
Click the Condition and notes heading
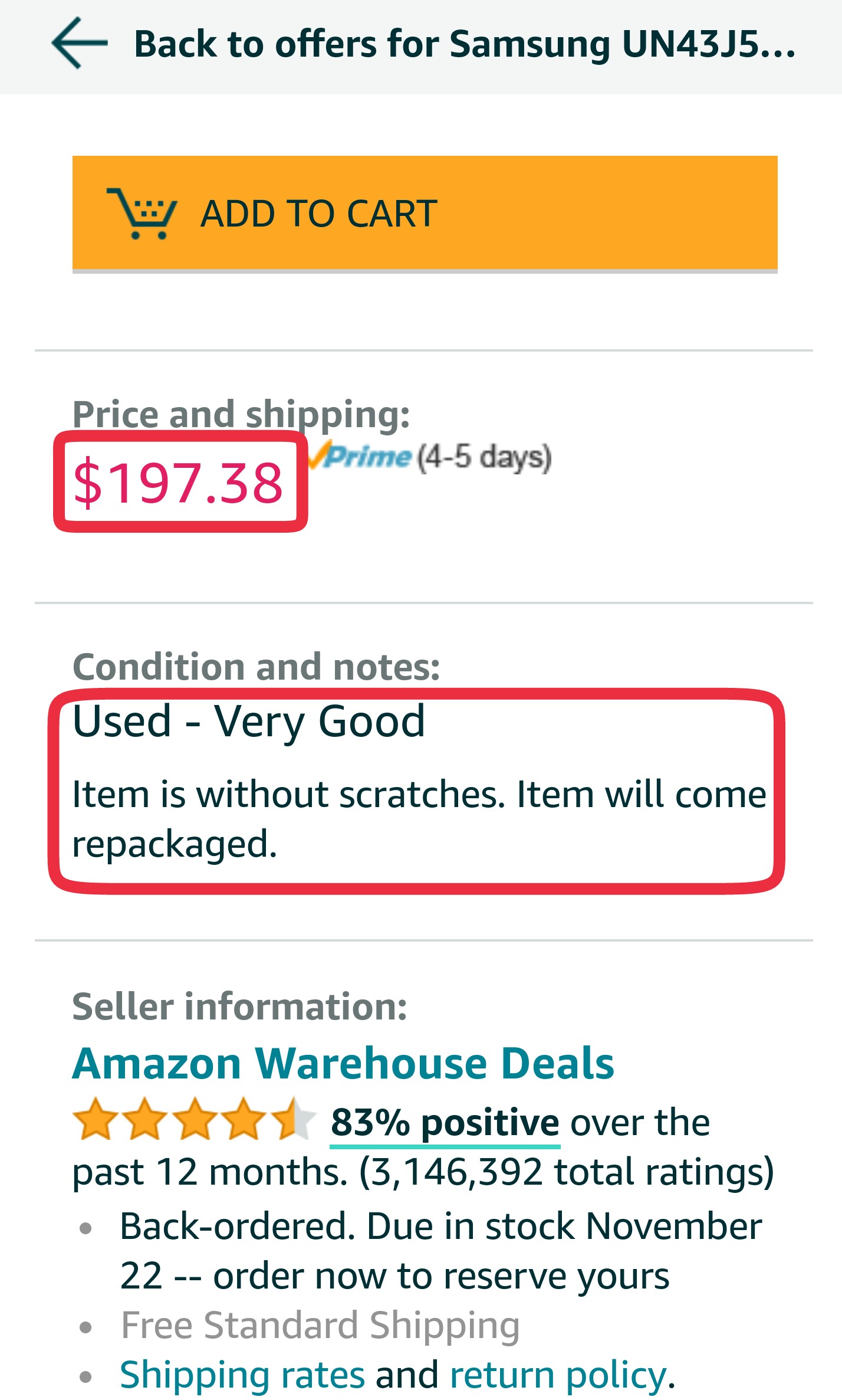pyautogui.click(x=256, y=667)
